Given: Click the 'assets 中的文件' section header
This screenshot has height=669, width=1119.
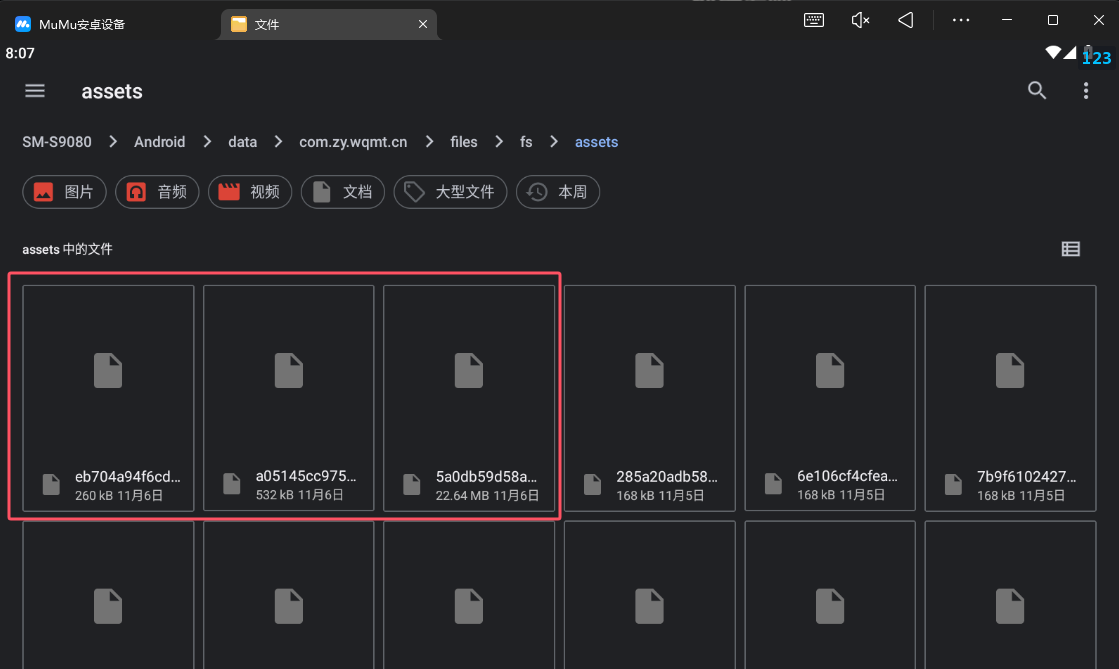Looking at the screenshot, I should pos(67,249).
